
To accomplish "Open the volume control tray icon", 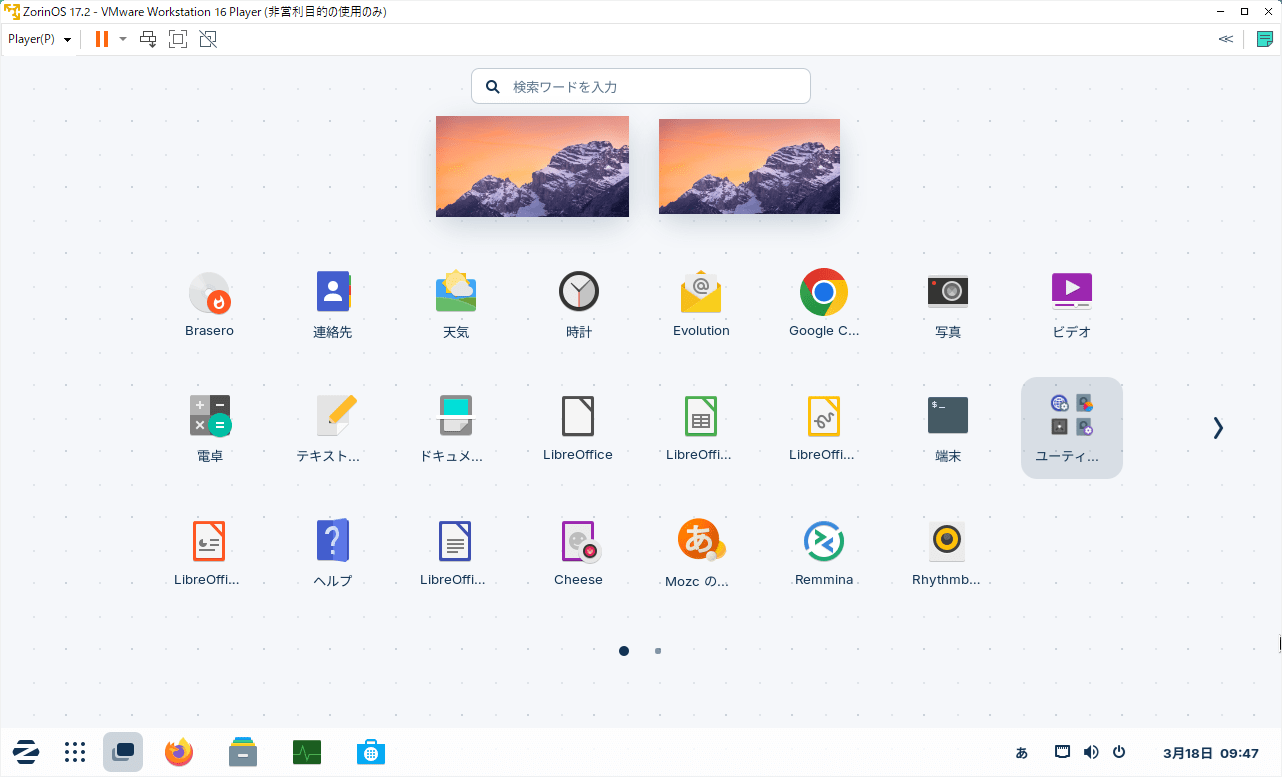I will tap(1091, 752).
